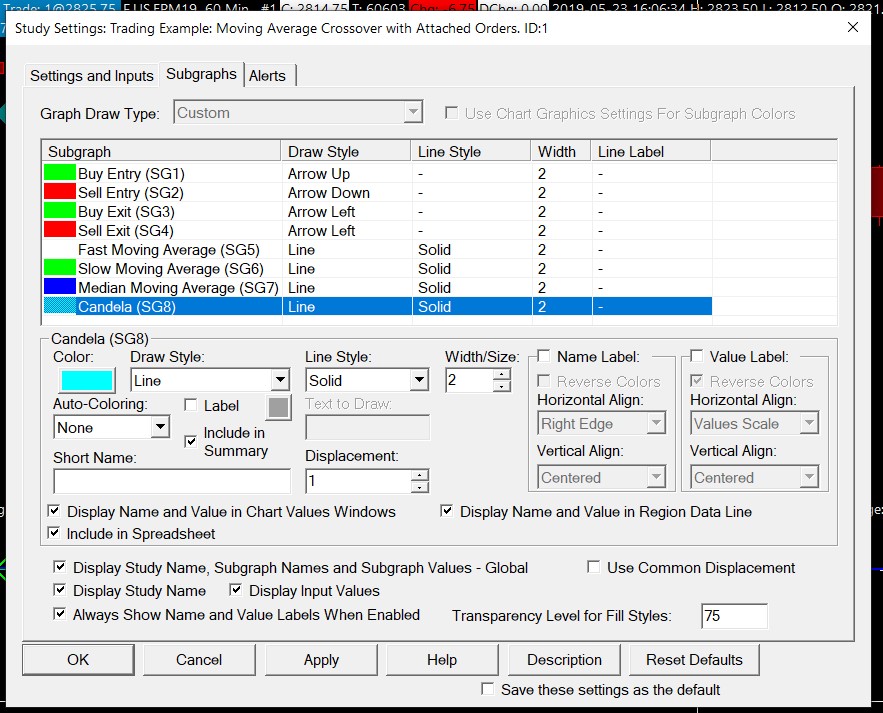Click blue swatch of Median Moving Average
883x713 pixels.
tap(60, 286)
